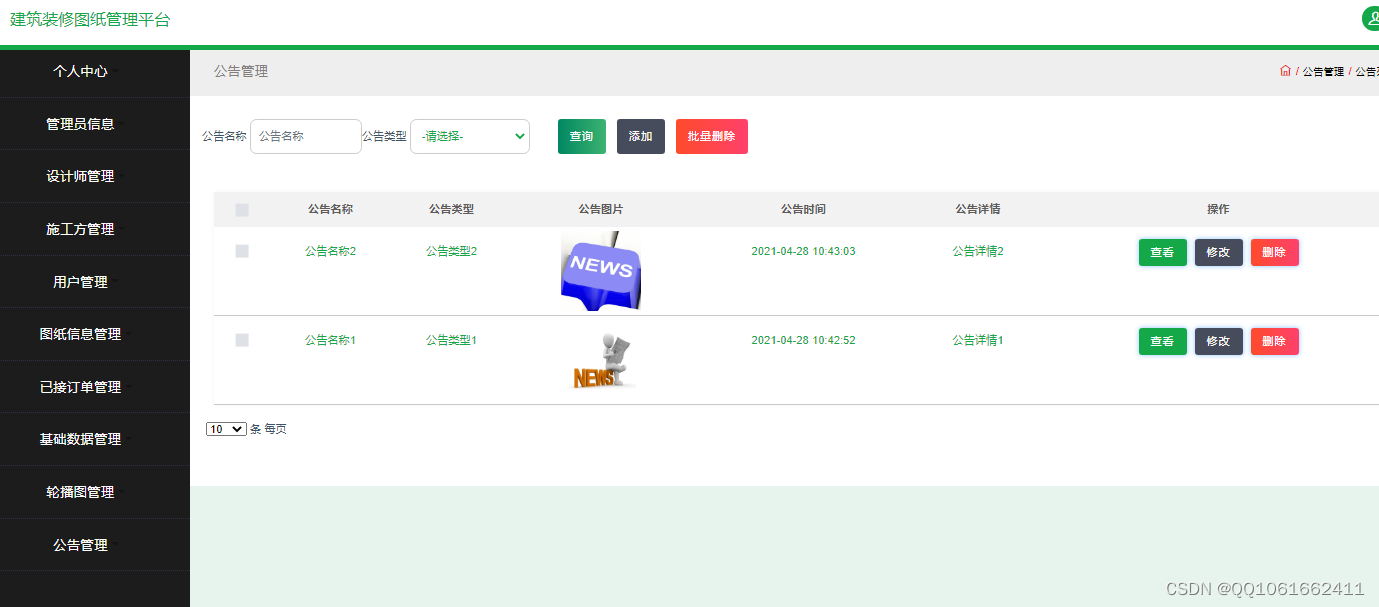Open the 10 条每页 page size dropdown
1379x607 pixels.
pyautogui.click(x=226, y=429)
